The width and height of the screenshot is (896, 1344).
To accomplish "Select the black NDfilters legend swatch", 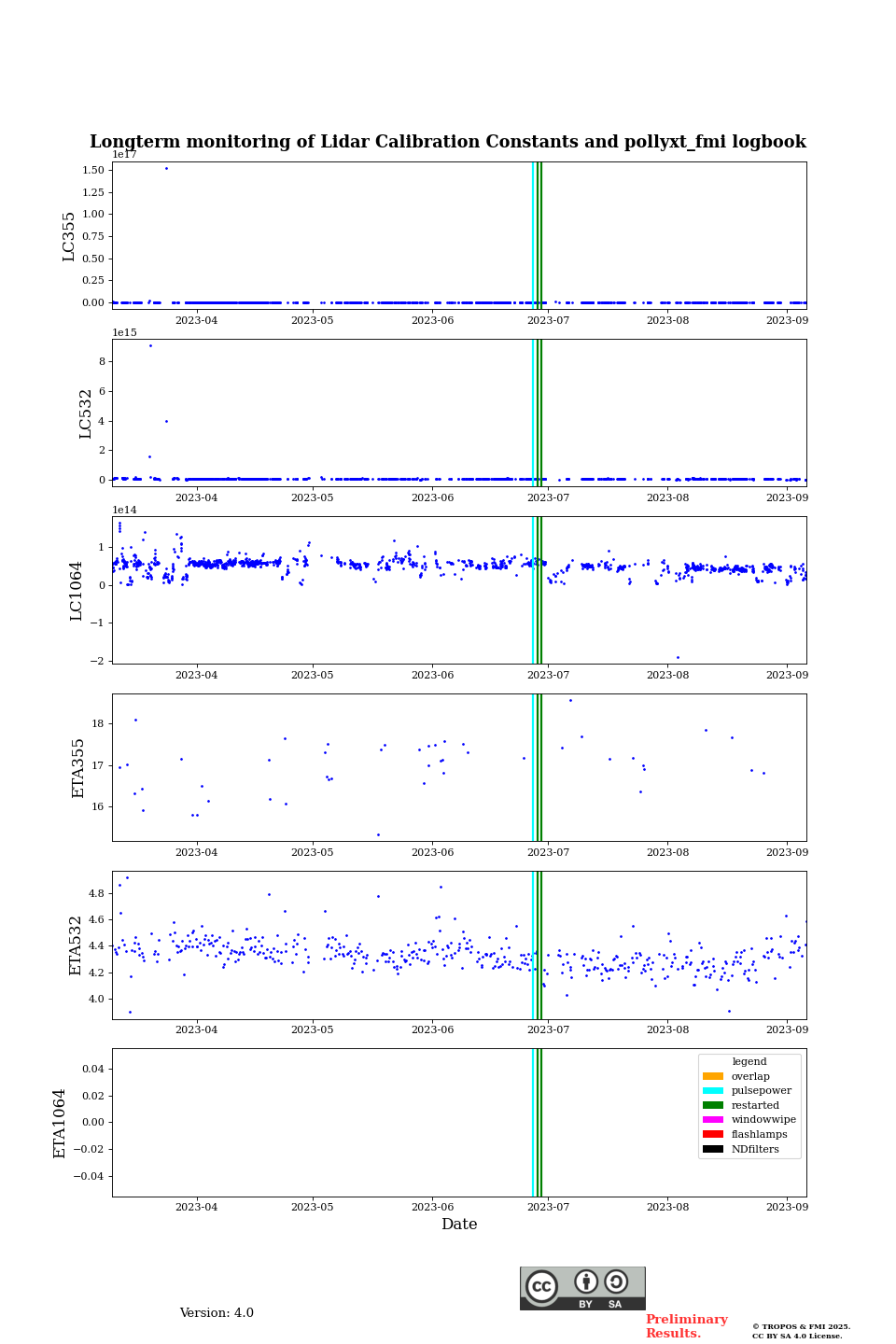I will click(713, 1149).
